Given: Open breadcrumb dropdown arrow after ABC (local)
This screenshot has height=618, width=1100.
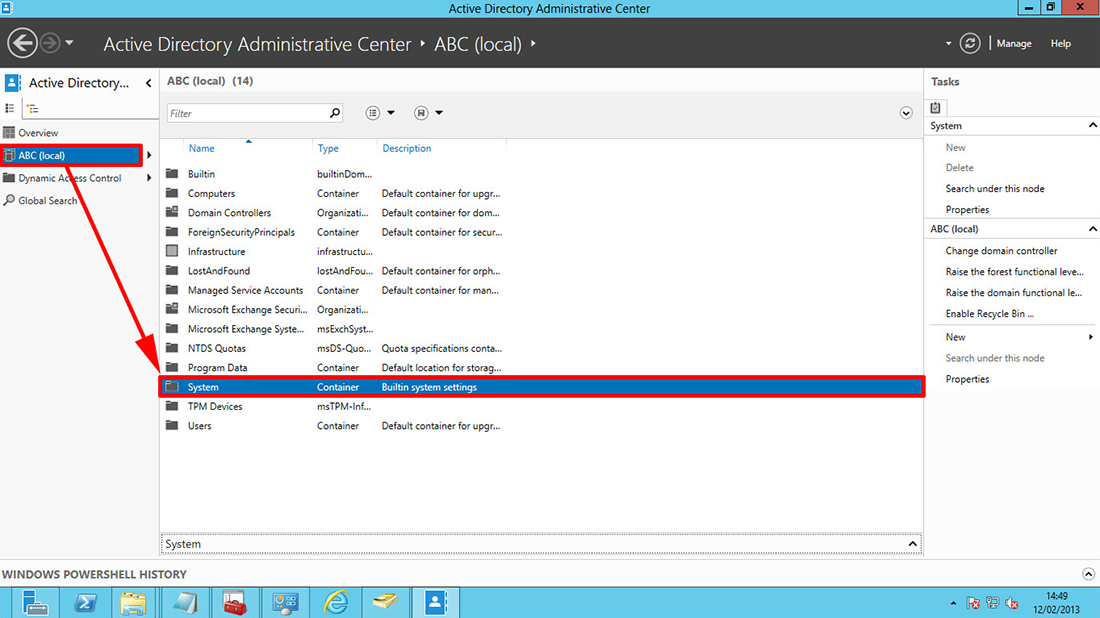Looking at the screenshot, I should (533, 43).
